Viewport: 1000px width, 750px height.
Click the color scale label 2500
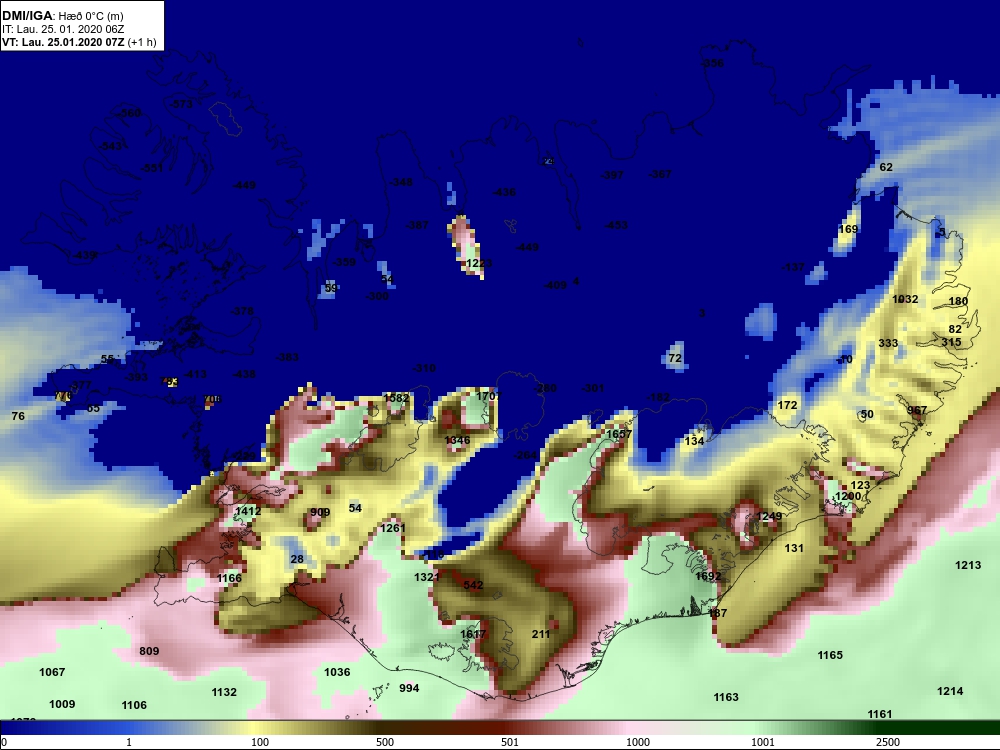tap(888, 742)
